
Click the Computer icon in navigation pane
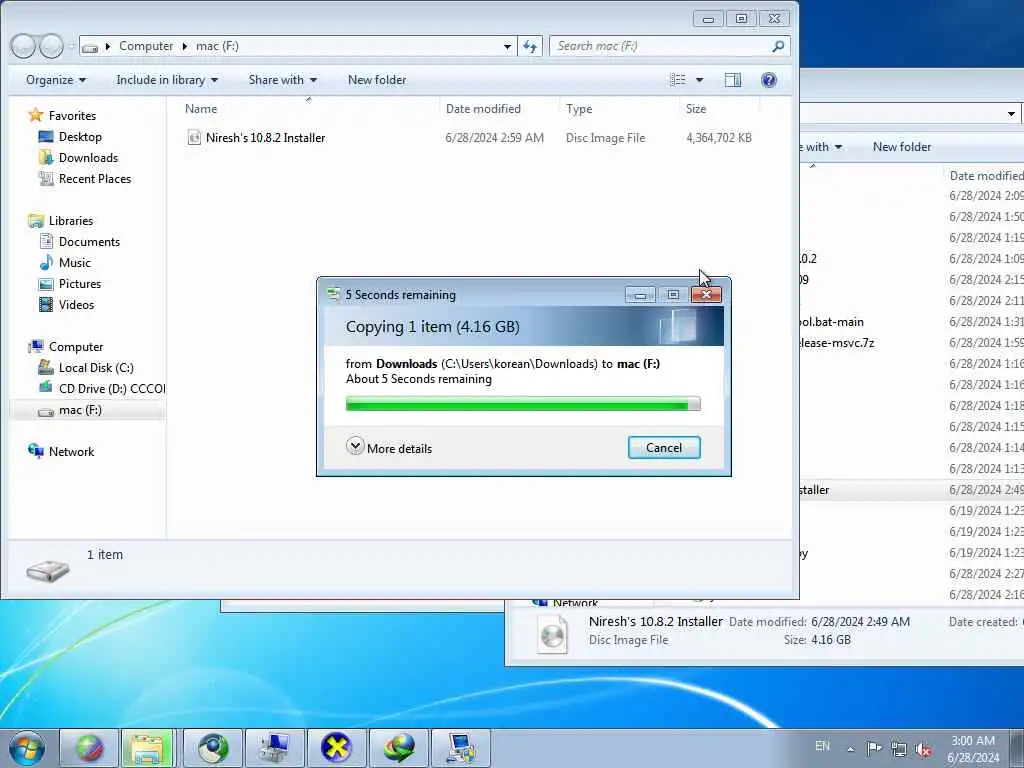(36, 346)
